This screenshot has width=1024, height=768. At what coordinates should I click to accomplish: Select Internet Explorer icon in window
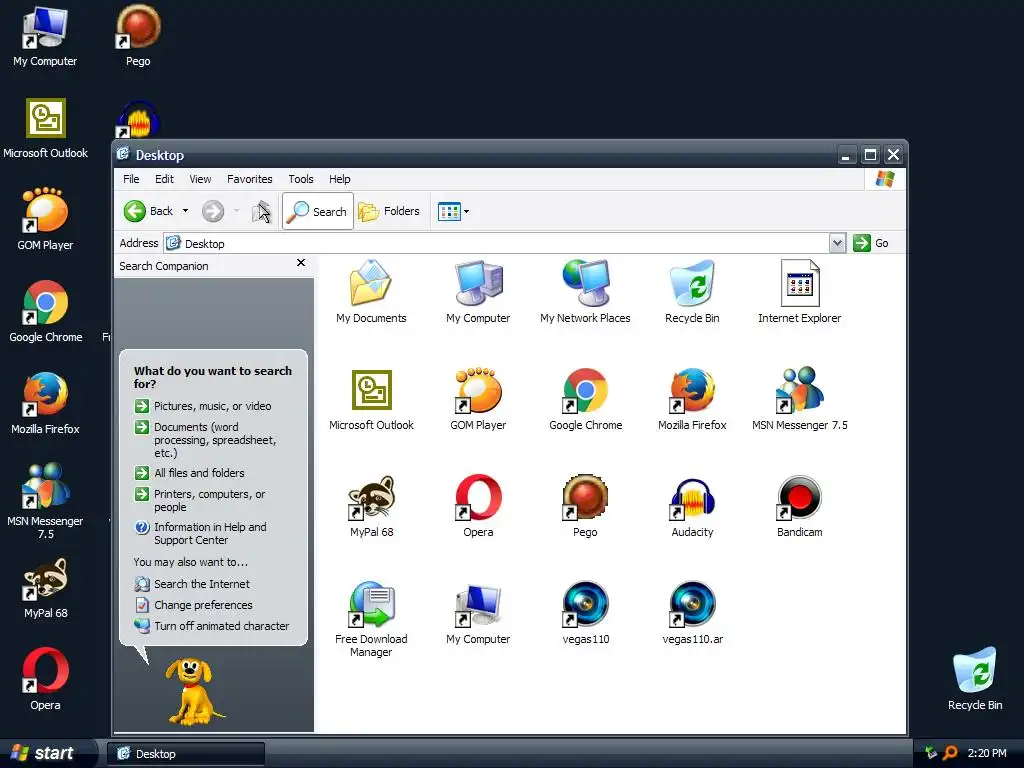[x=799, y=283]
